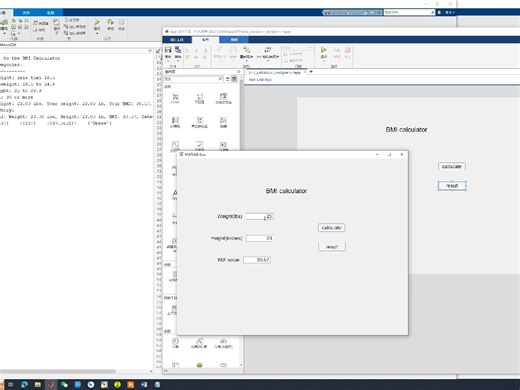Expand the Run dropdown arrow in MATLAB toolbar
520x390 pixels.
[x=97, y=33]
